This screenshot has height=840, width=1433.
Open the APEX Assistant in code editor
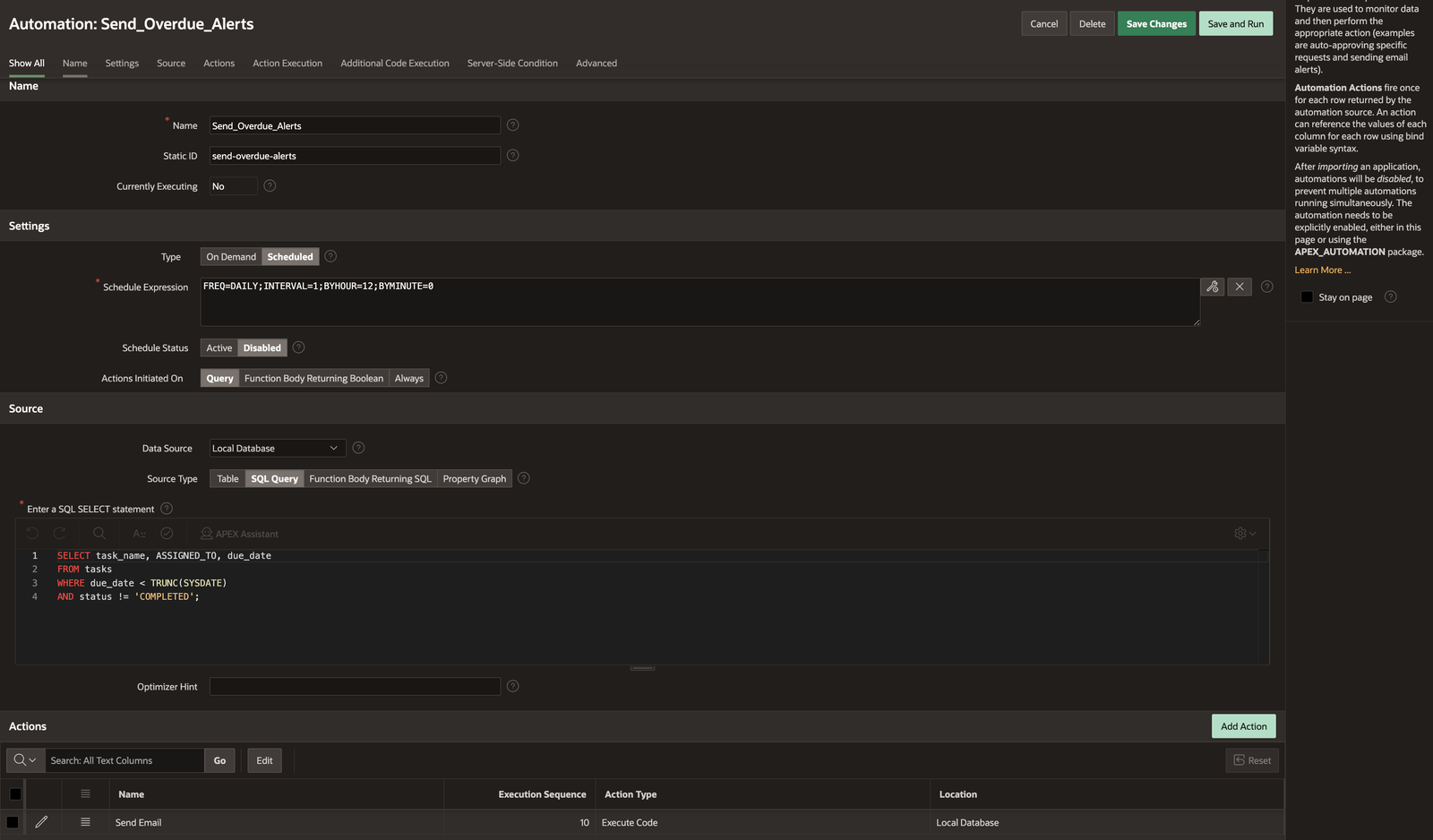coord(239,534)
